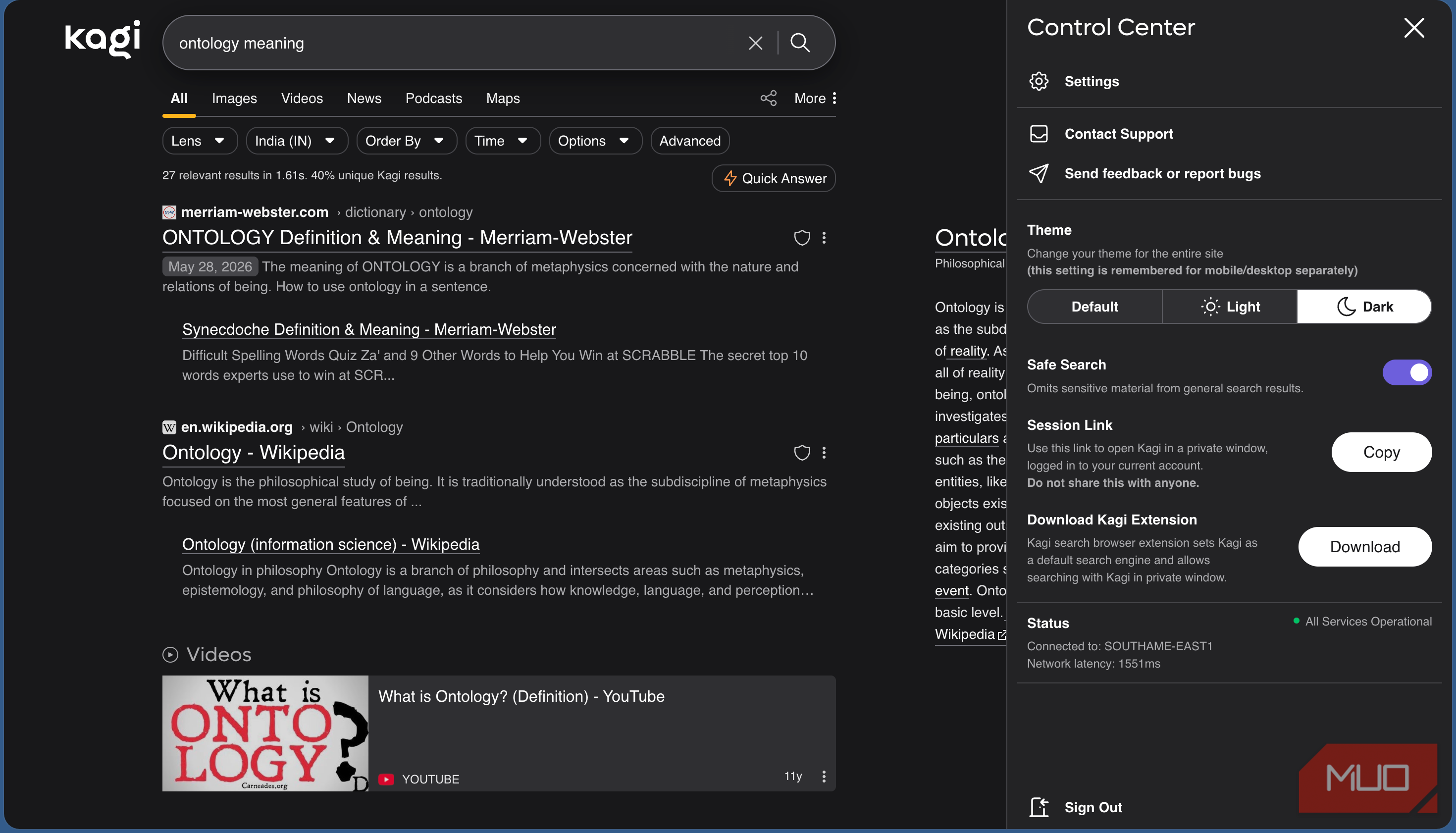1456x833 pixels.
Task: Open Ontology (information science) - Wikipedia link
Action: [x=331, y=544]
